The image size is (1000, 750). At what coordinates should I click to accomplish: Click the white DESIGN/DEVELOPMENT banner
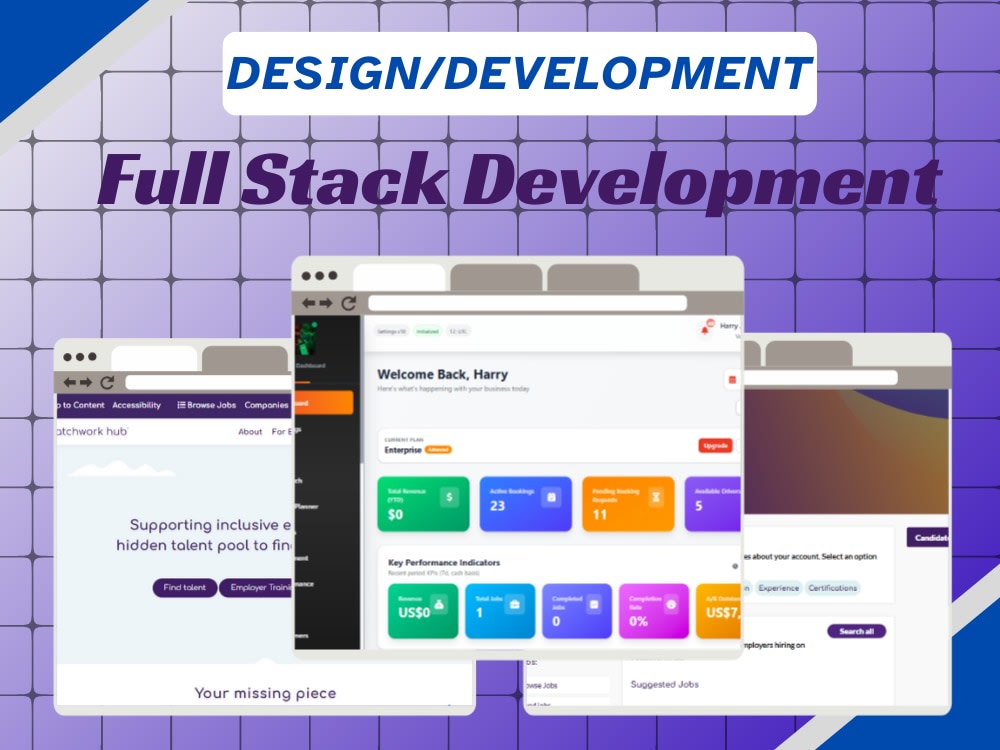[x=519, y=73]
